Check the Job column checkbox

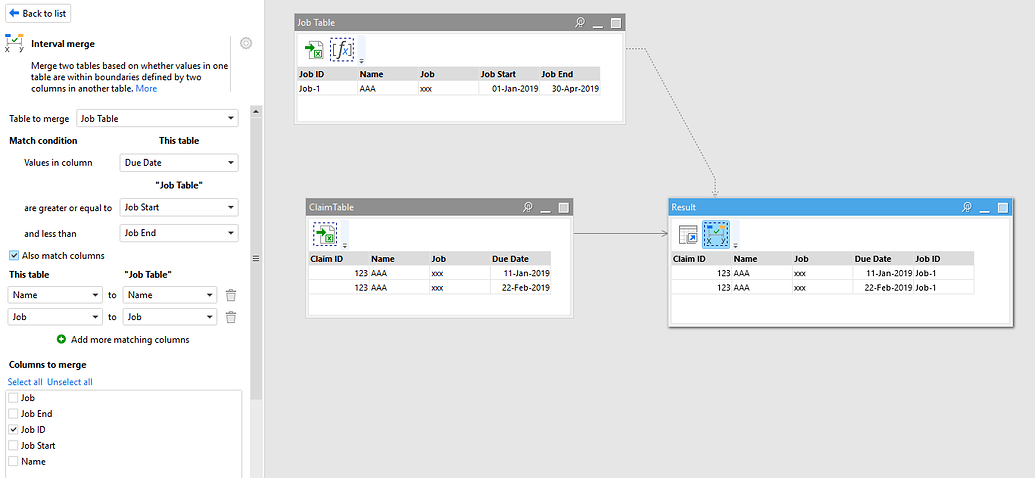coord(13,398)
